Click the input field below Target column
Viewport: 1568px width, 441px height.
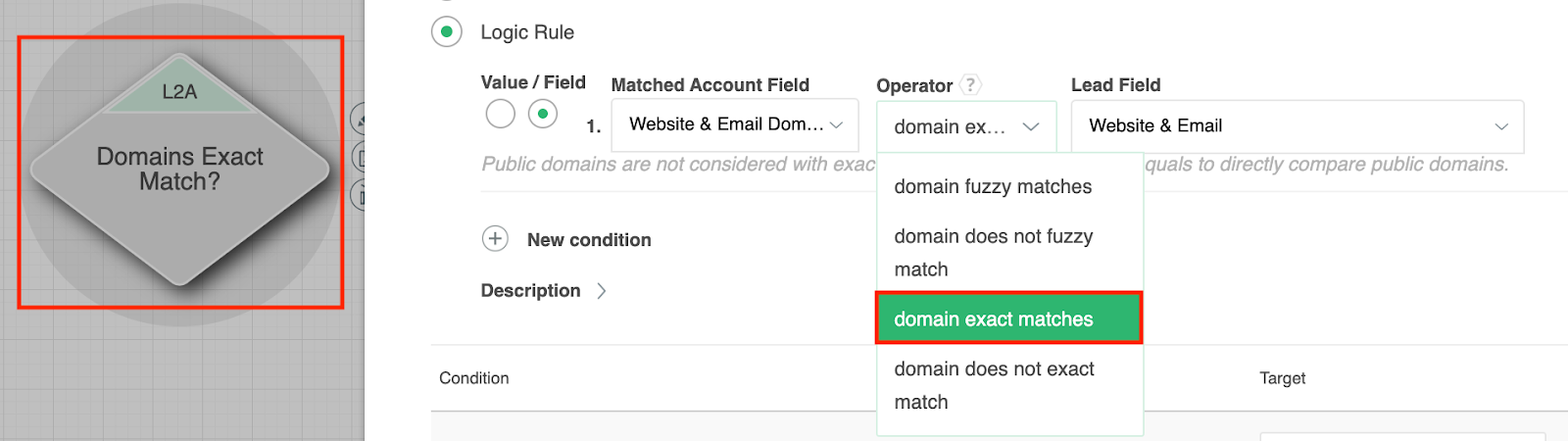[1401, 436]
